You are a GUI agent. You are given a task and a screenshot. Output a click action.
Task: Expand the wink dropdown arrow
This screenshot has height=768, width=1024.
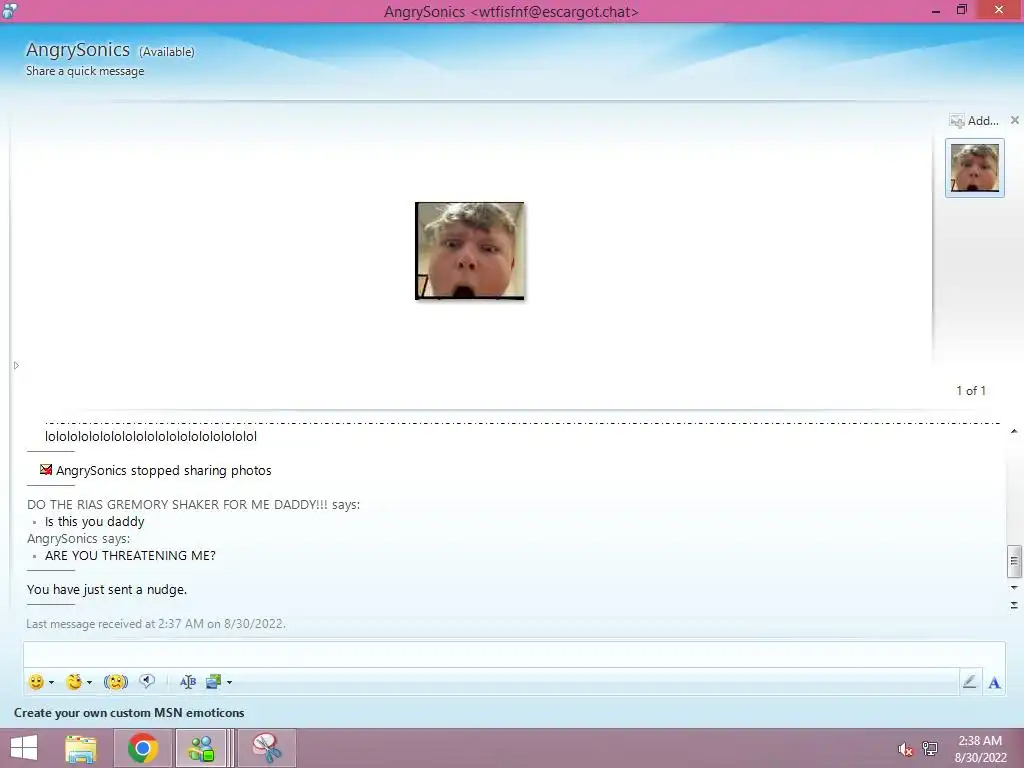(89, 682)
